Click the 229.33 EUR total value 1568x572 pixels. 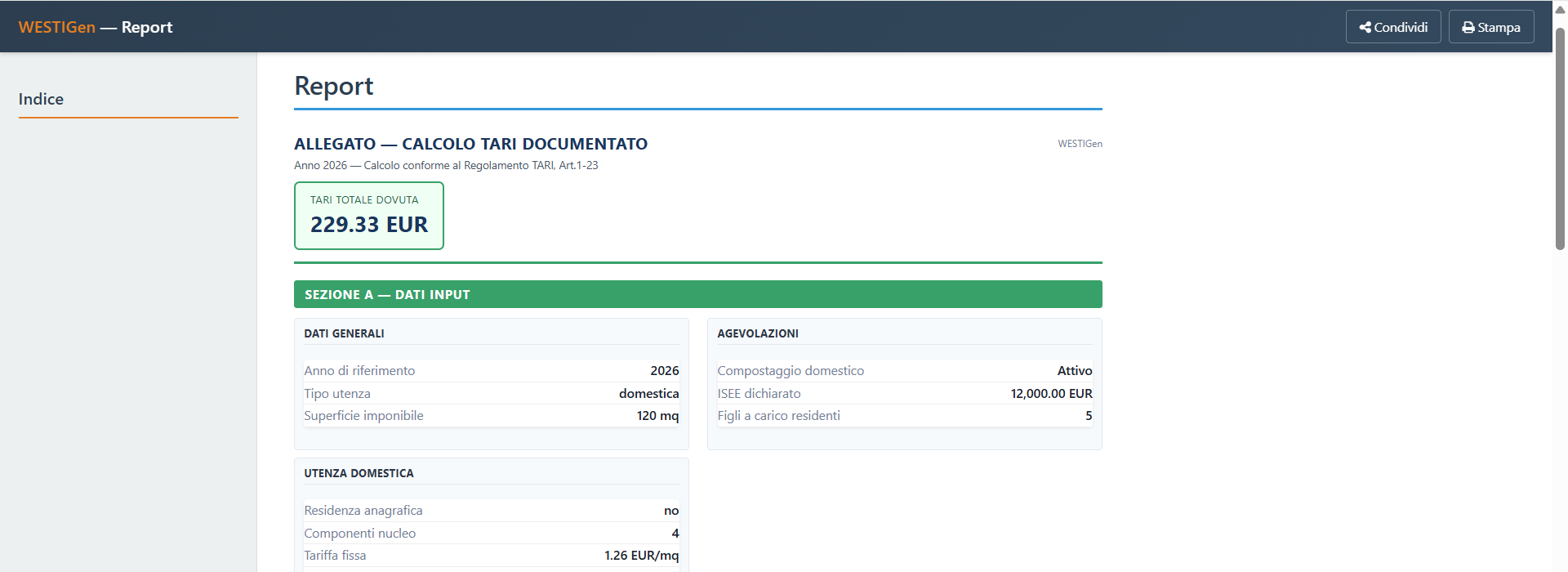coord(369,225)
